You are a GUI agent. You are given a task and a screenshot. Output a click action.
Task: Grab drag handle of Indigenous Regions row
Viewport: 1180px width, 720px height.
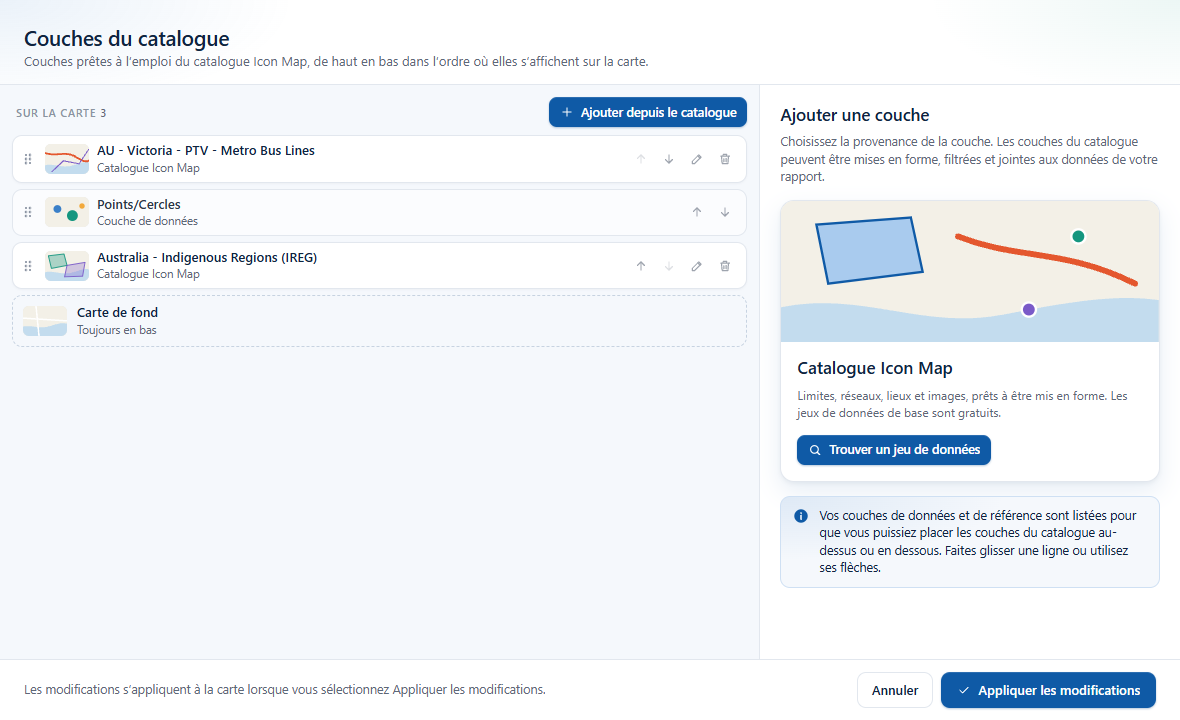click(x=28, y=266)
